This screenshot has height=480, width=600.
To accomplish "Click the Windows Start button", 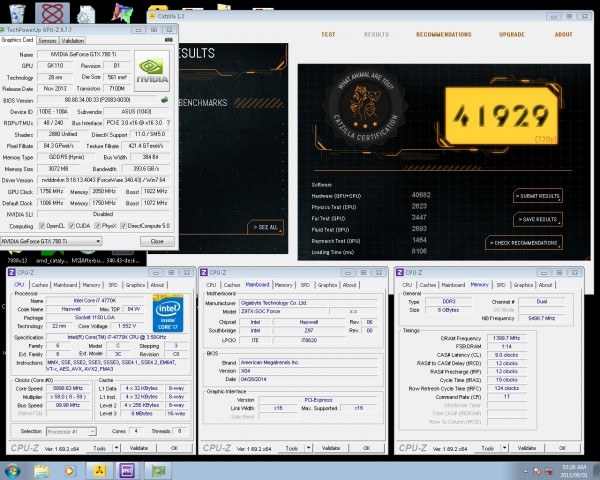I will [13, 470].
